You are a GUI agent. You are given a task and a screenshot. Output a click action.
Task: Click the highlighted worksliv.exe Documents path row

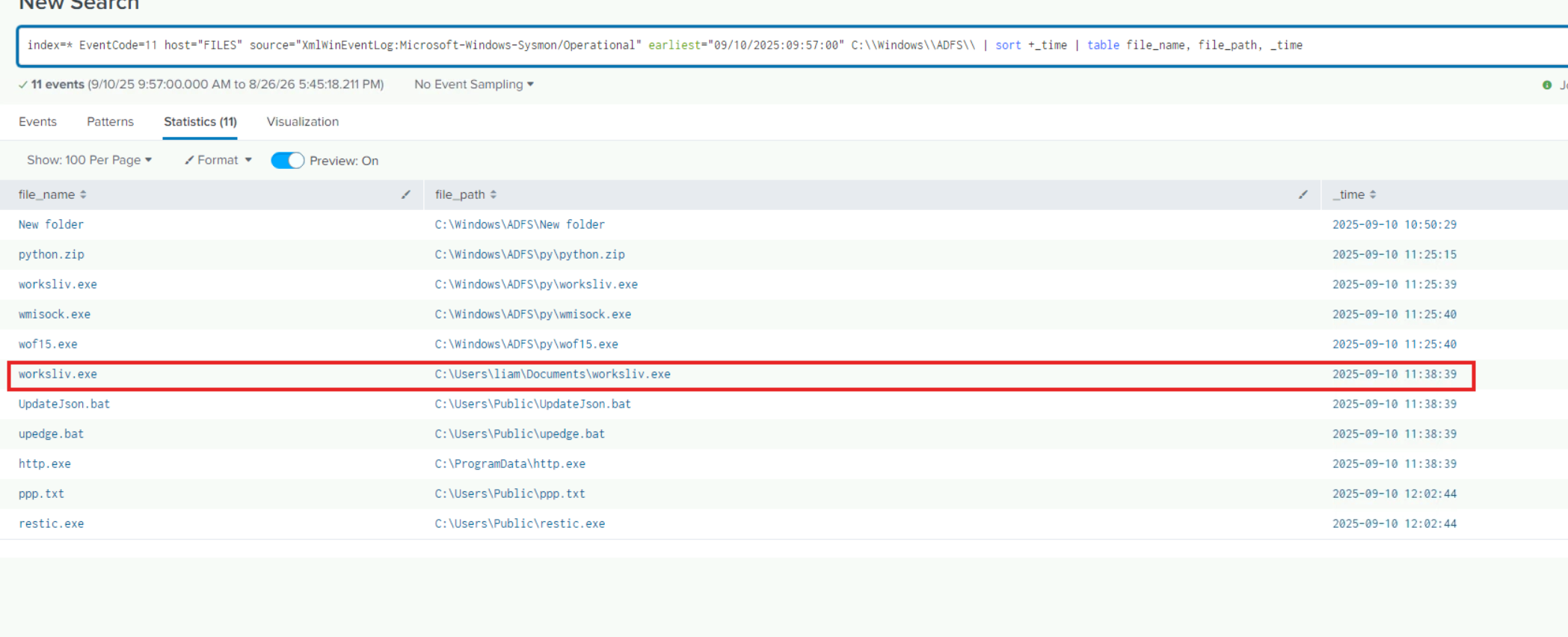click(x=741, y=375)
